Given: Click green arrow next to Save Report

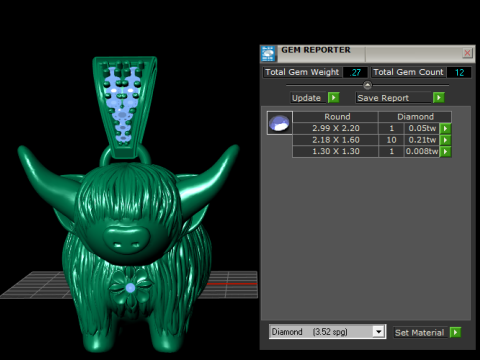Looking at the screenshot, I should pos(438,98).
